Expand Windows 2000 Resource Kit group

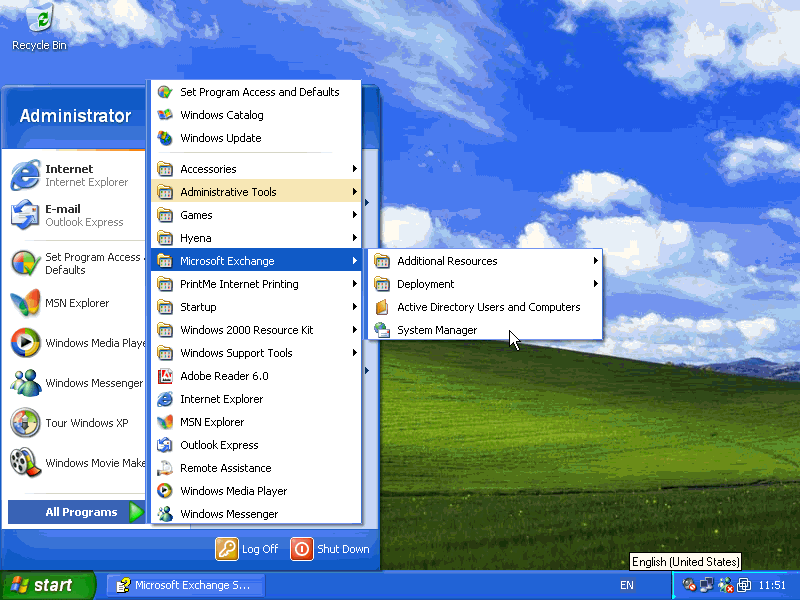pos(256,330)
